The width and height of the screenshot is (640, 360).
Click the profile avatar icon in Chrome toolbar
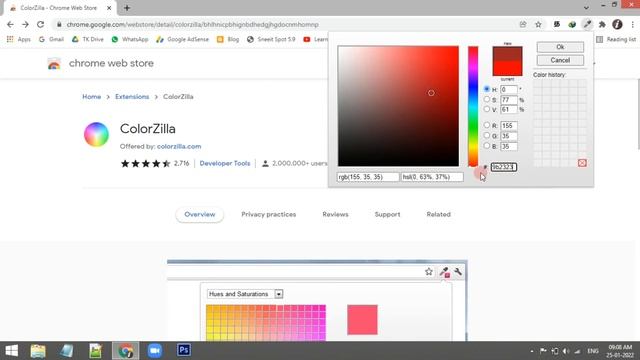[617, 24]
